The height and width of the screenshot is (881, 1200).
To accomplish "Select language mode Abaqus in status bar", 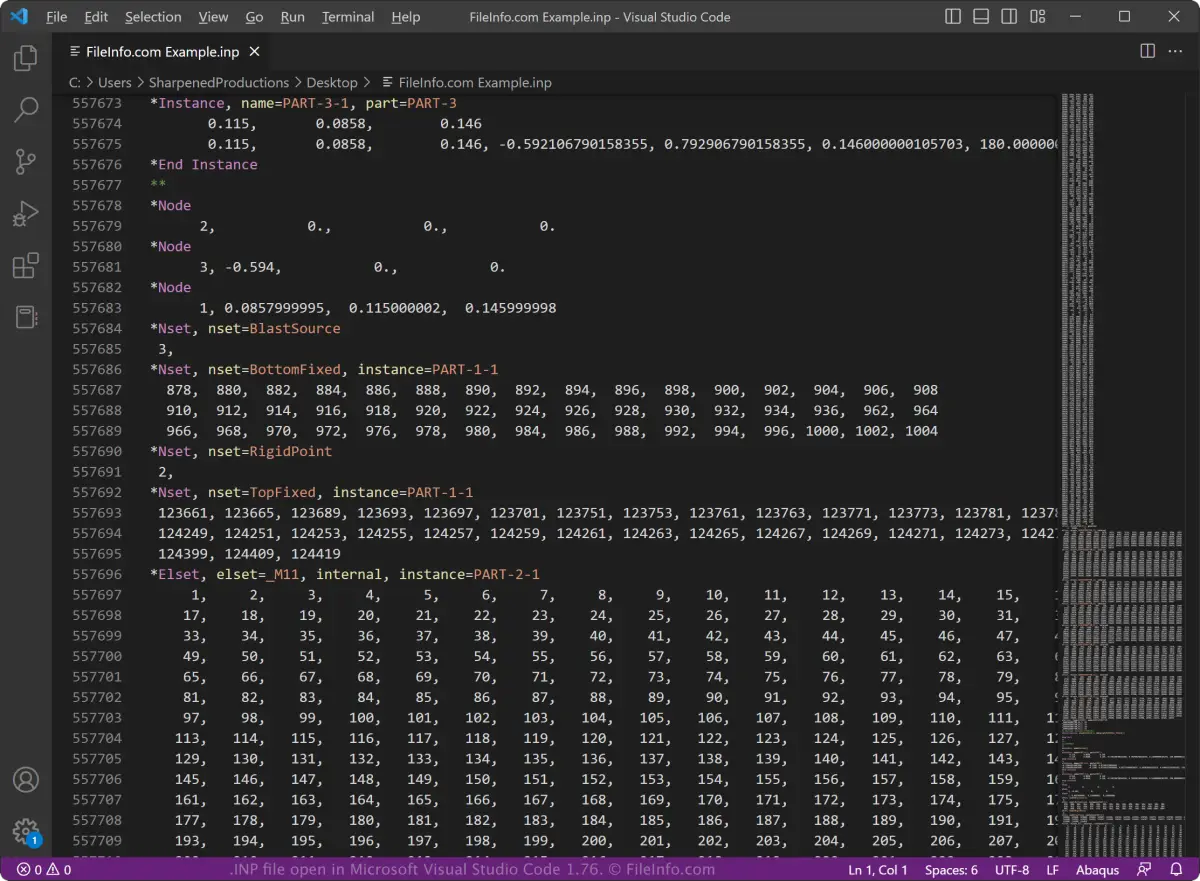I will coord(1097,870).
